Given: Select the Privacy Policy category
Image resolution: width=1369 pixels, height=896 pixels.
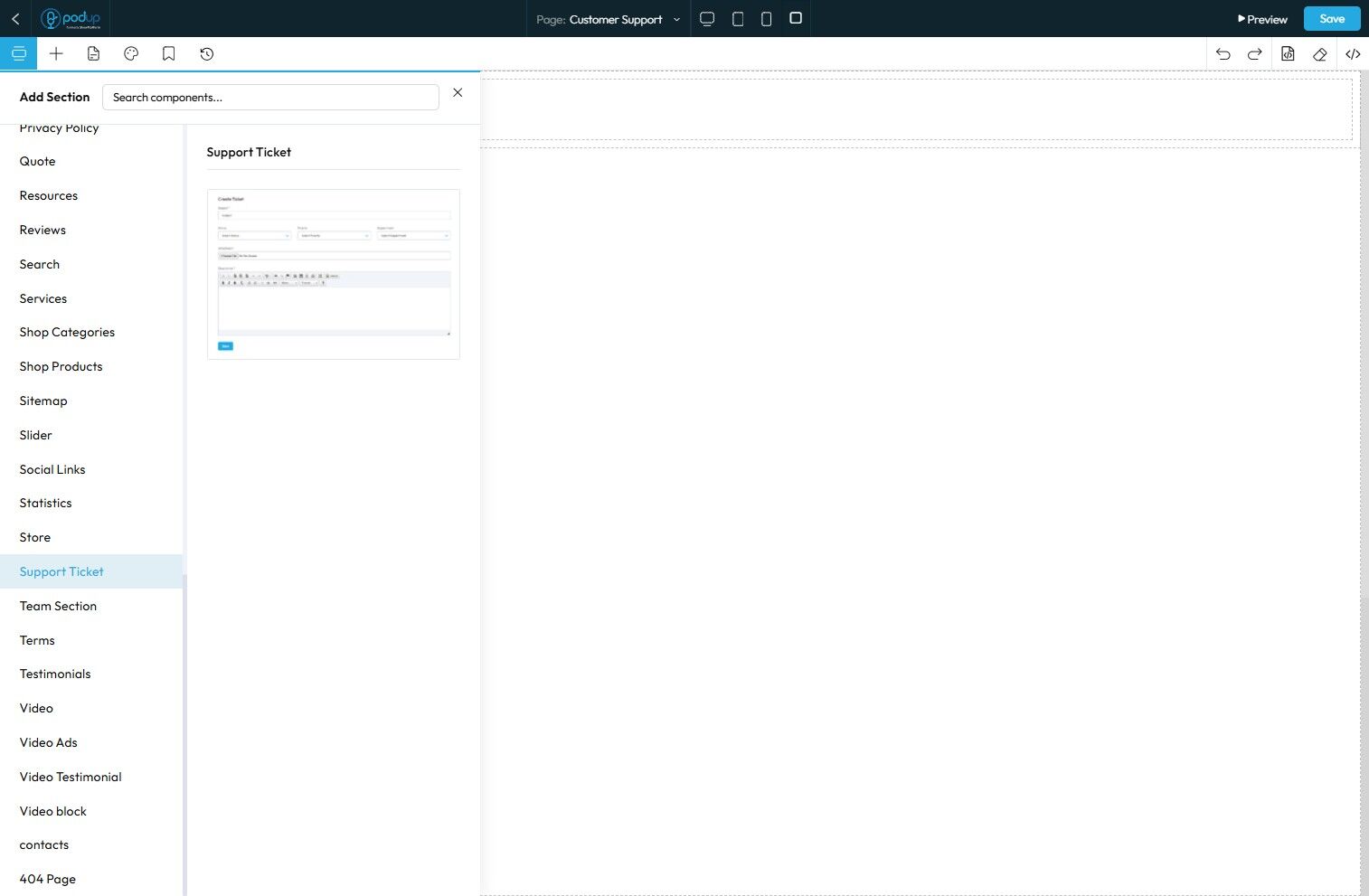Looking at the screenshot, I should tap(59, 128).
